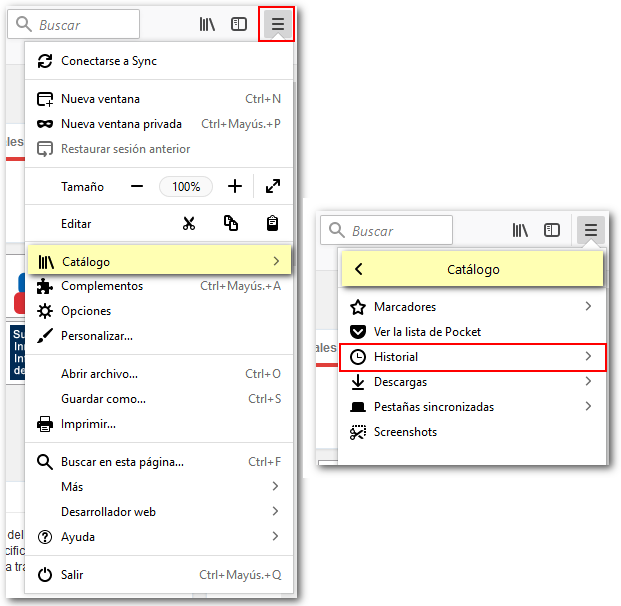Click the back arrow in Catálogo header
Image resolution: width=621 pixels, height=606 pixels.
pos(359,269)
